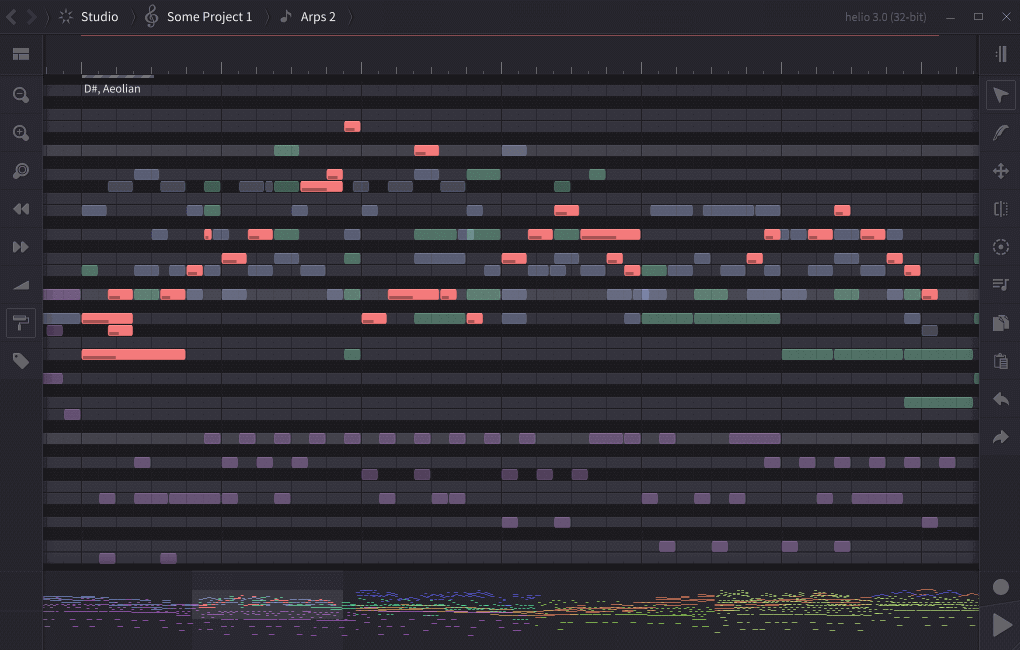Toggle the paint roller highlighting mode
Screen dimensions: 1020x650
[21, 322]
